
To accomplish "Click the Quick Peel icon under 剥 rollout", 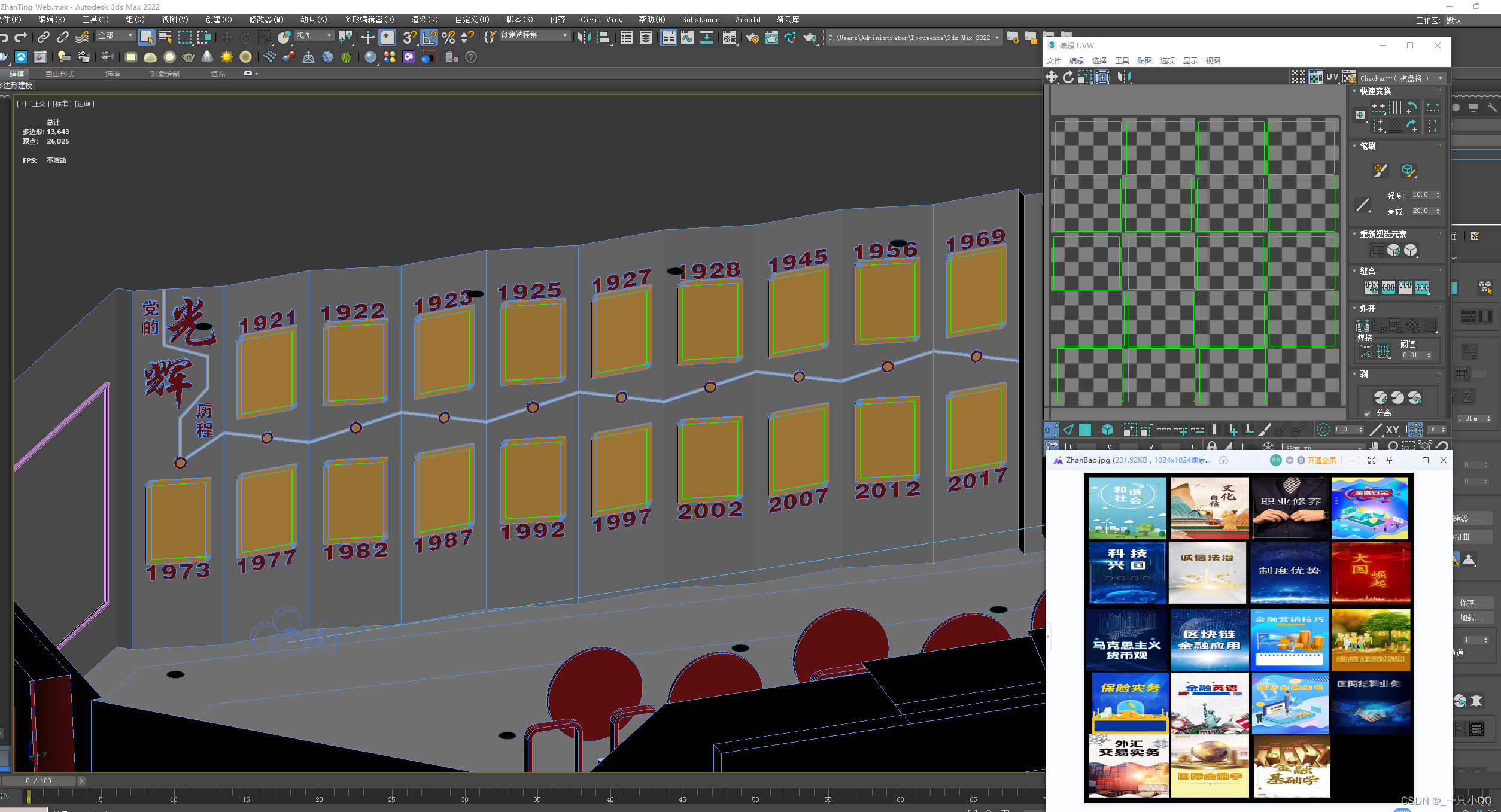I will point(1380,397).
